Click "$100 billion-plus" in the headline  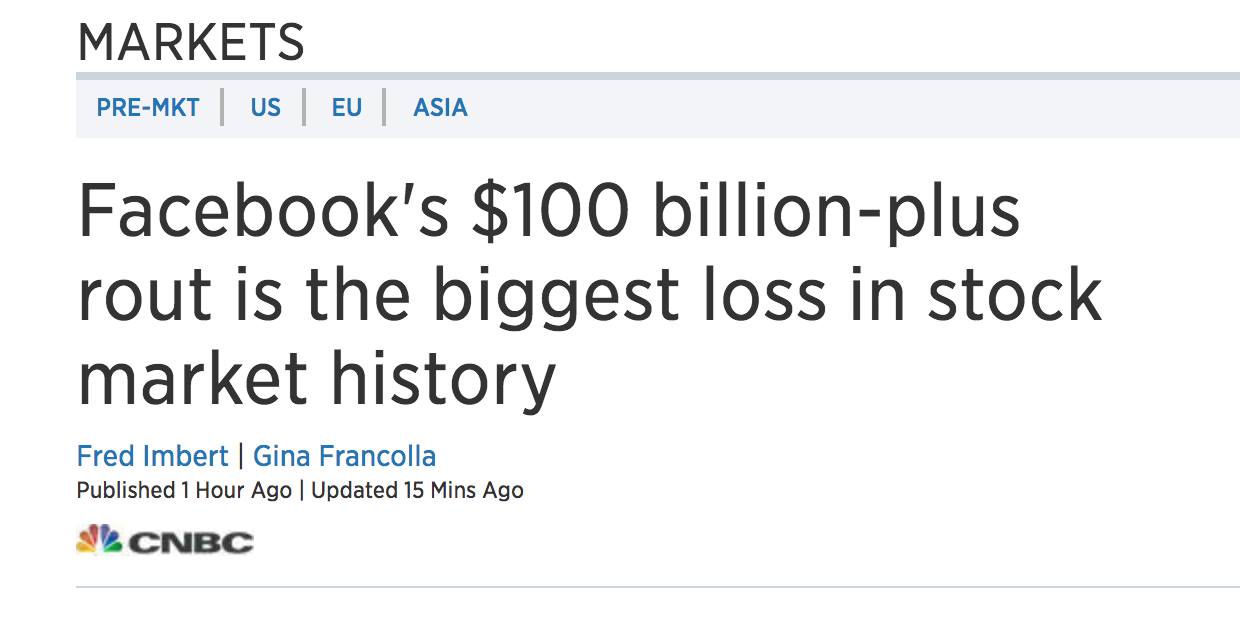[745, 213]
